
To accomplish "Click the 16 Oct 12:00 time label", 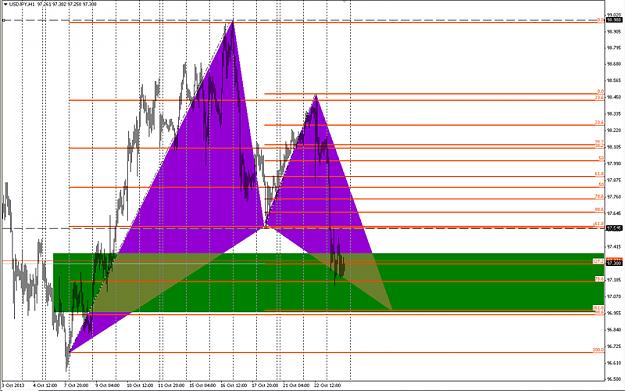I will point(234,385).
